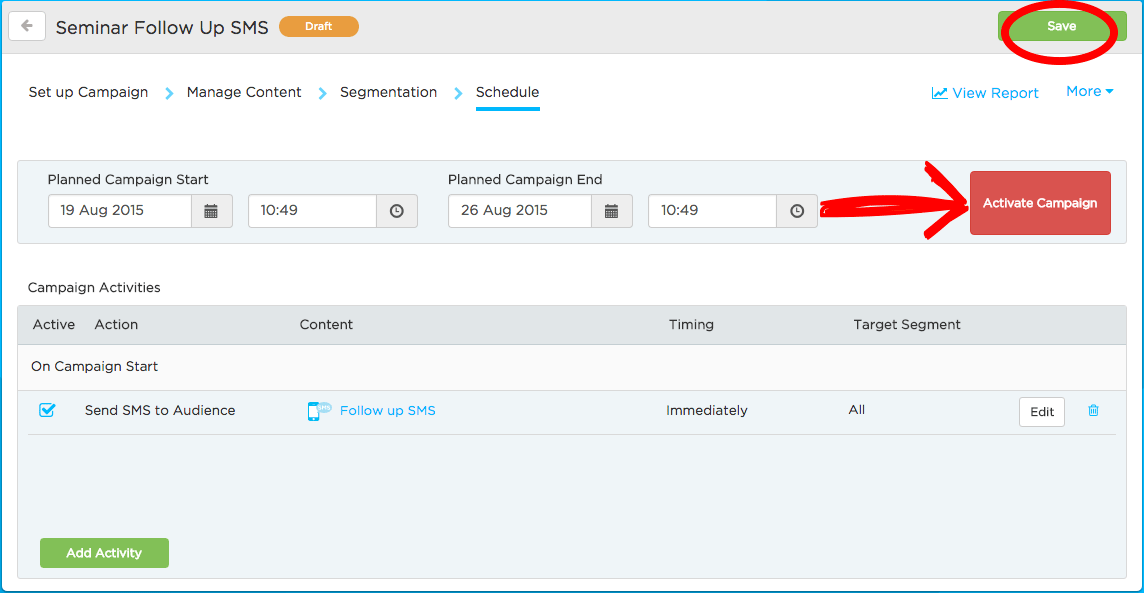This screenshot has height=593, width=1144.
Task: Click the end time field showing 10:49
Action: point(713,211)
